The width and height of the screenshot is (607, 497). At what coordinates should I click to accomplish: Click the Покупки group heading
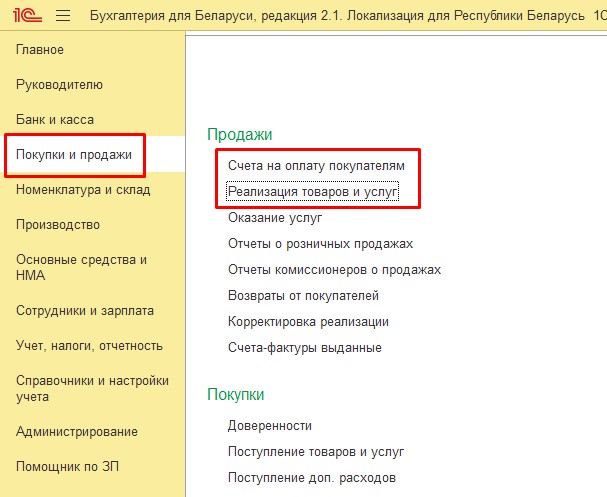pos(236,394)
